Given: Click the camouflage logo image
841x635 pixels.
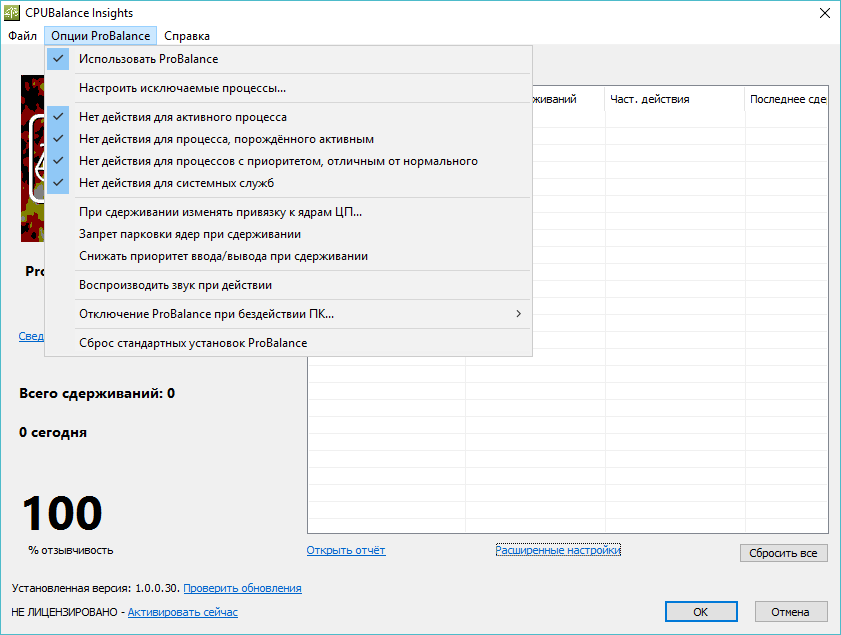Looking at the screenshot, I should pos(32,158).
